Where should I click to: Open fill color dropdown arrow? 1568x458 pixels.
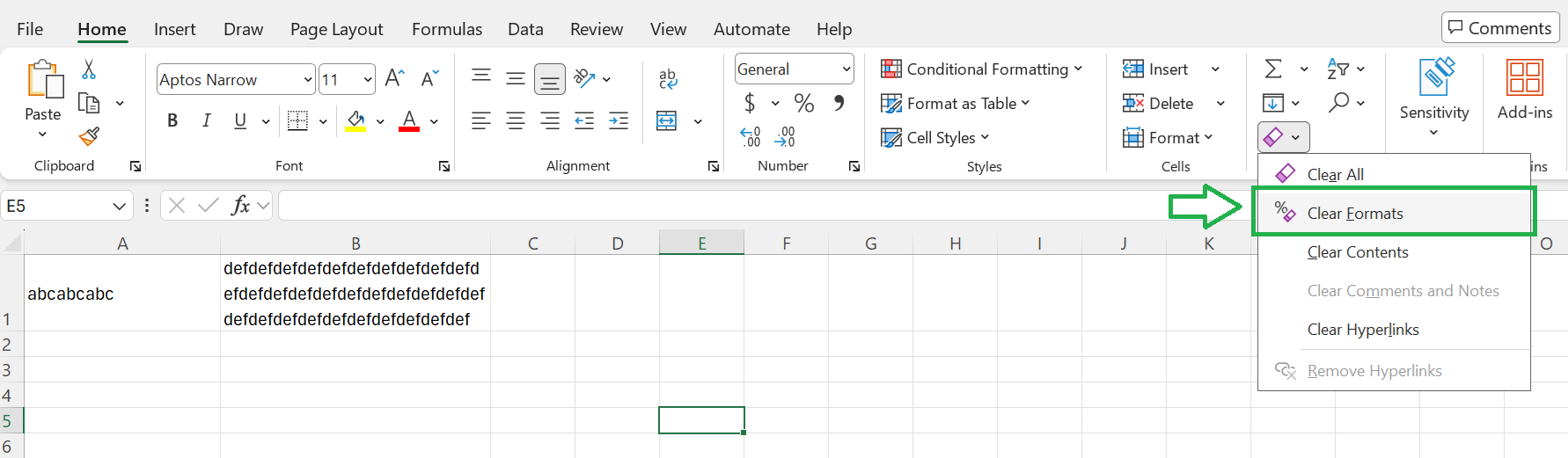point(380,121)
